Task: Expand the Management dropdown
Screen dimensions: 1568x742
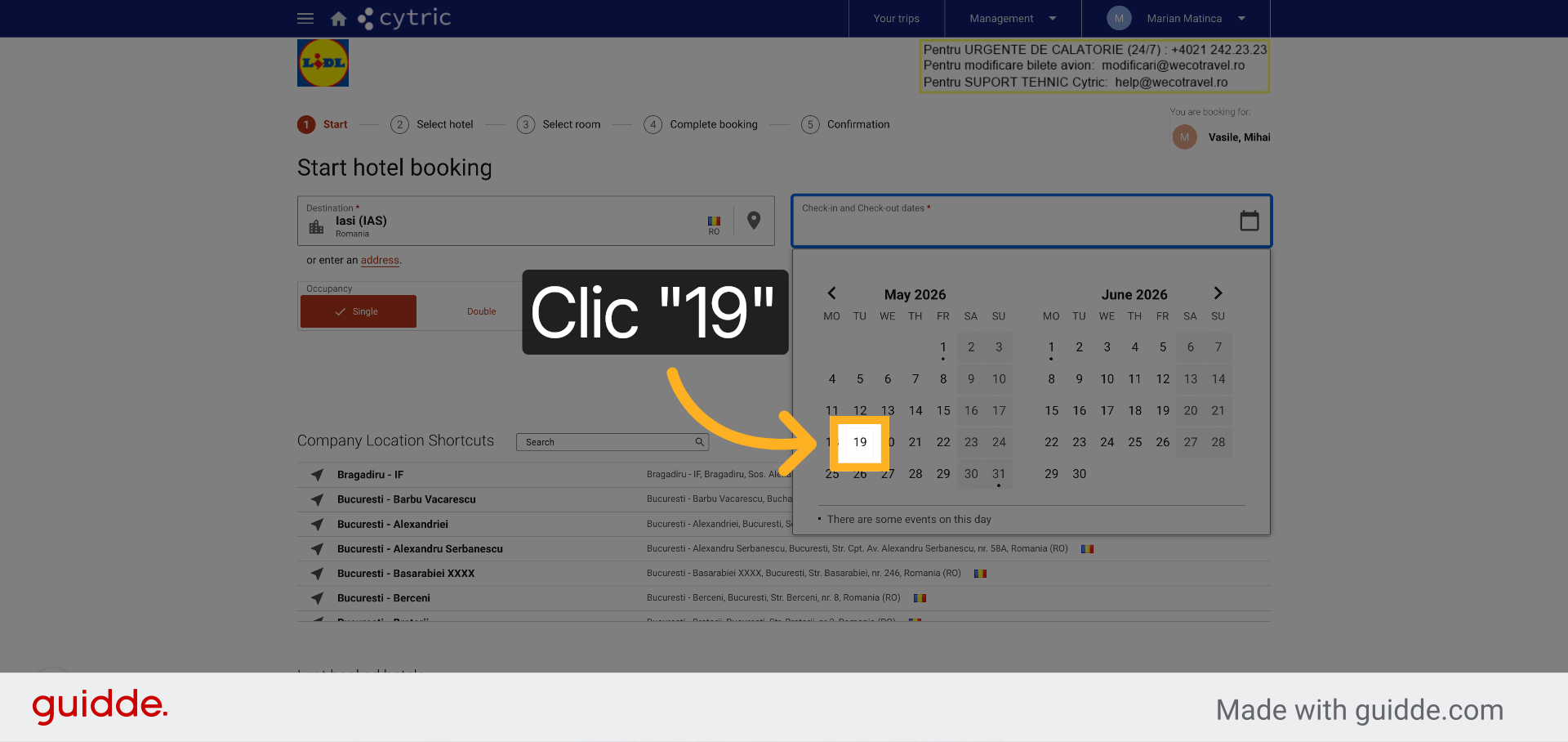Action: tap(1013, 18)
